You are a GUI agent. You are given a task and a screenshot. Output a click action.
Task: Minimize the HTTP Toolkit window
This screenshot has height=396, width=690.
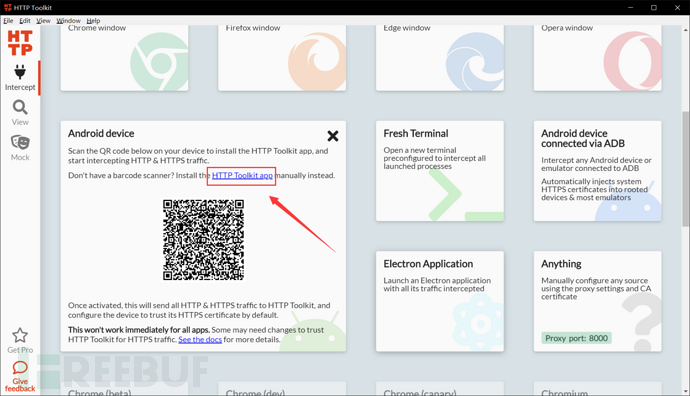point(631,7)
